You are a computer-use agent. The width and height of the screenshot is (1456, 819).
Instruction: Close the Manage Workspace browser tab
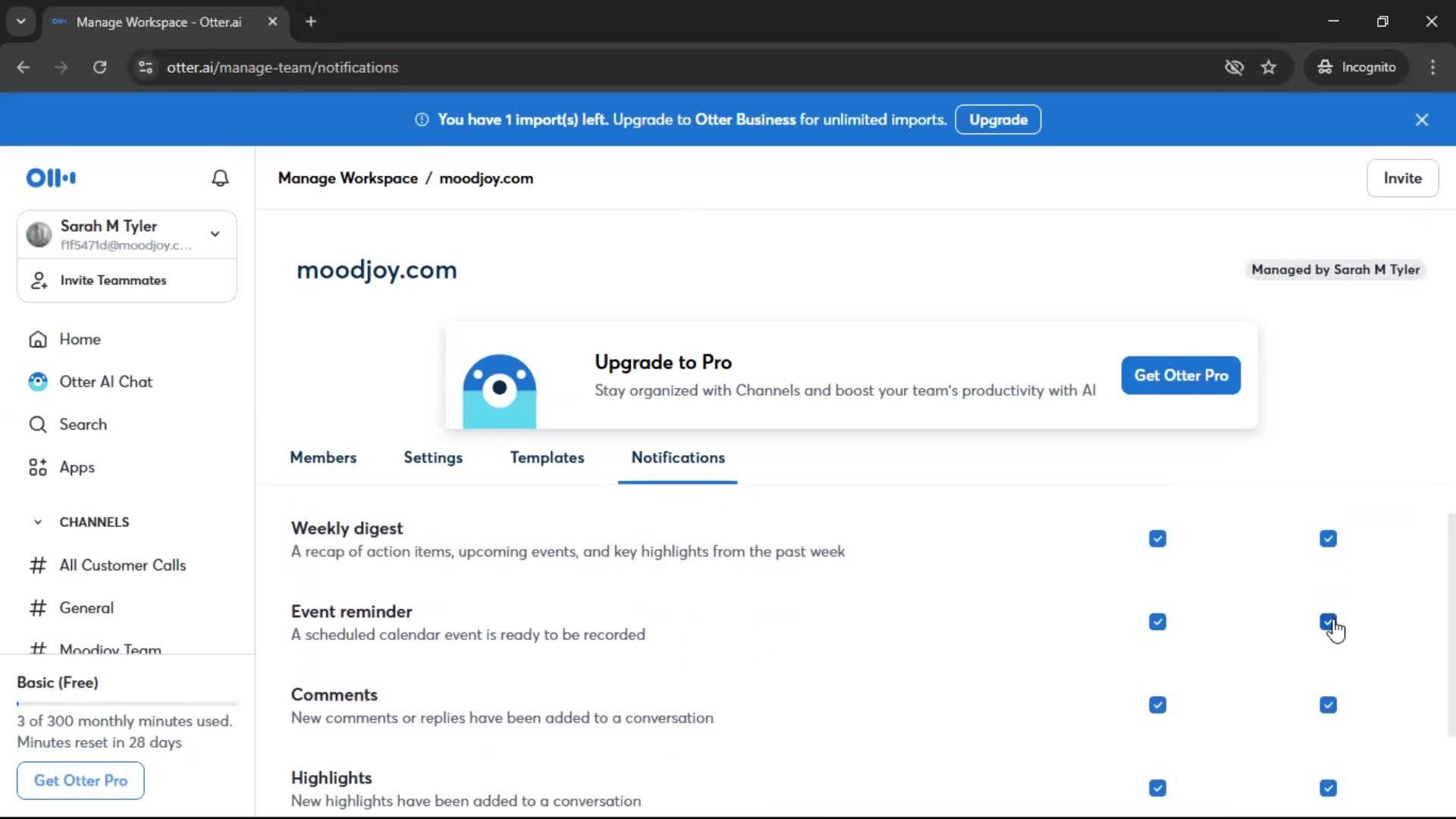pos(272,21)
